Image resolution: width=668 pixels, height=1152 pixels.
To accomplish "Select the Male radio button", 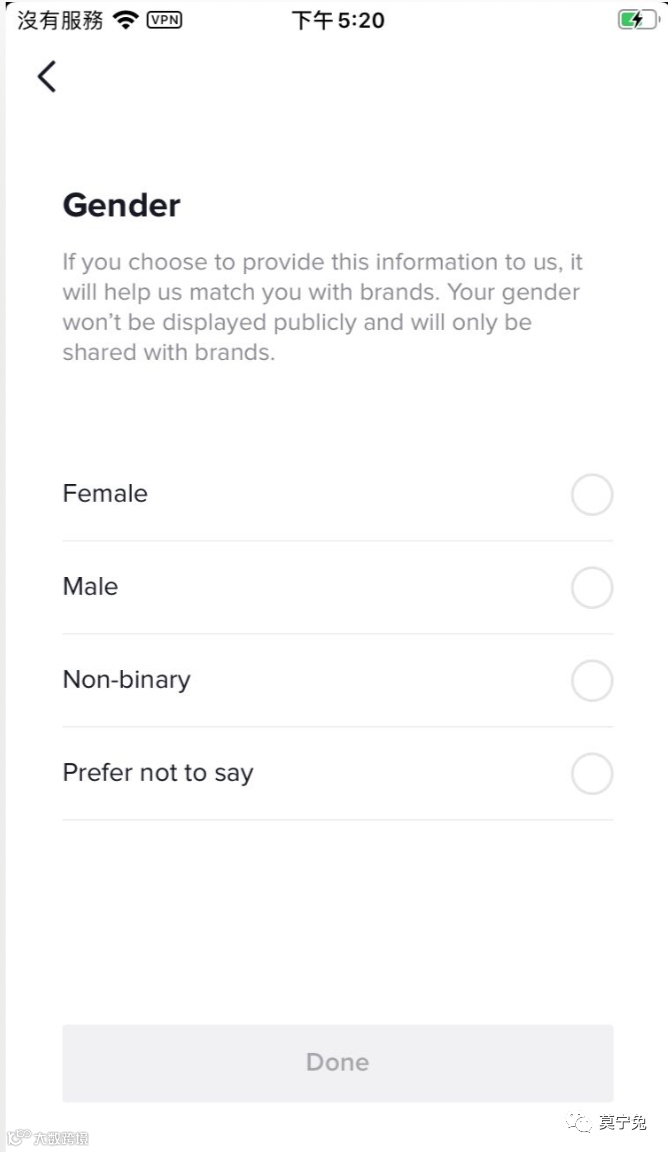I will 591,588.
